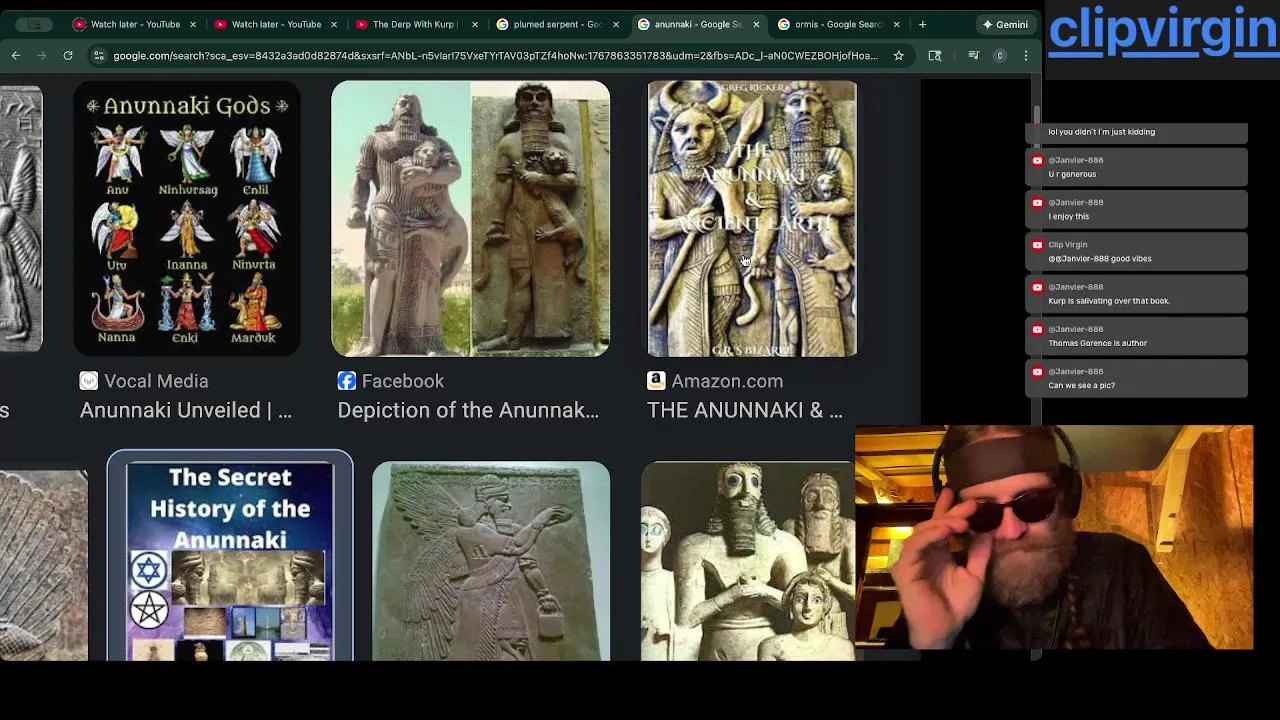The image size is (1280, 720).
Task: Click the webcam video overlay
Action: 1054,538
